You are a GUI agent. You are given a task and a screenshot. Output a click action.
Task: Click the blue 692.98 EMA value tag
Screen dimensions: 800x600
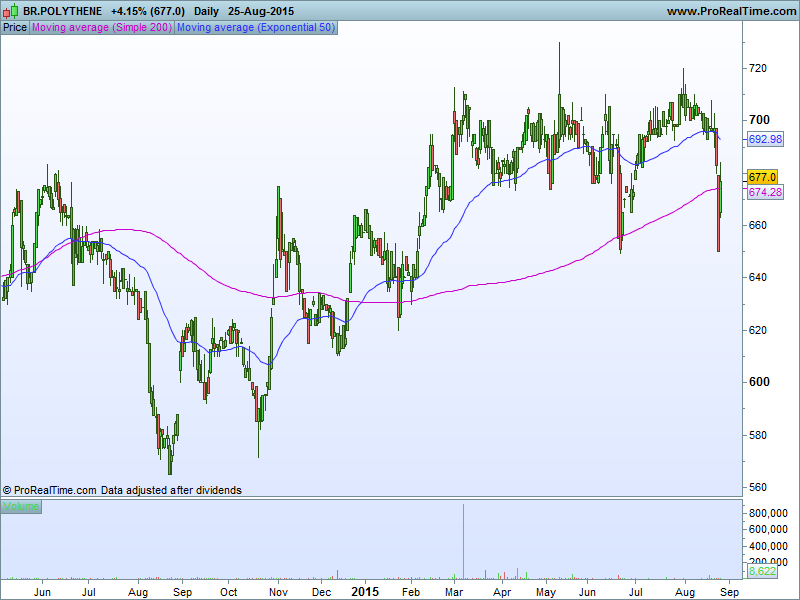[765, 139]
